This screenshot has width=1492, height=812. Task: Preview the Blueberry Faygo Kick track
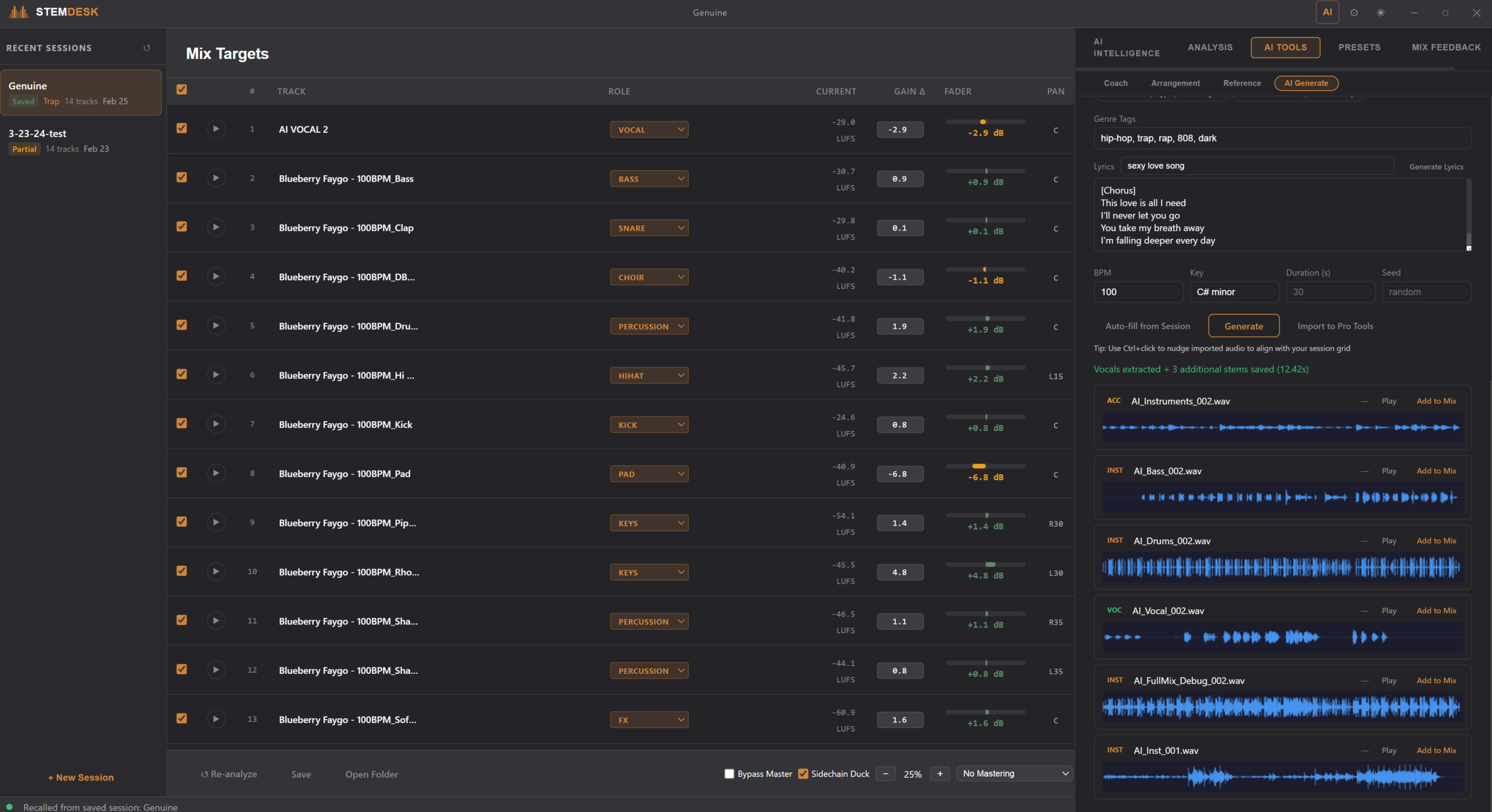click(x=216, y=424)
